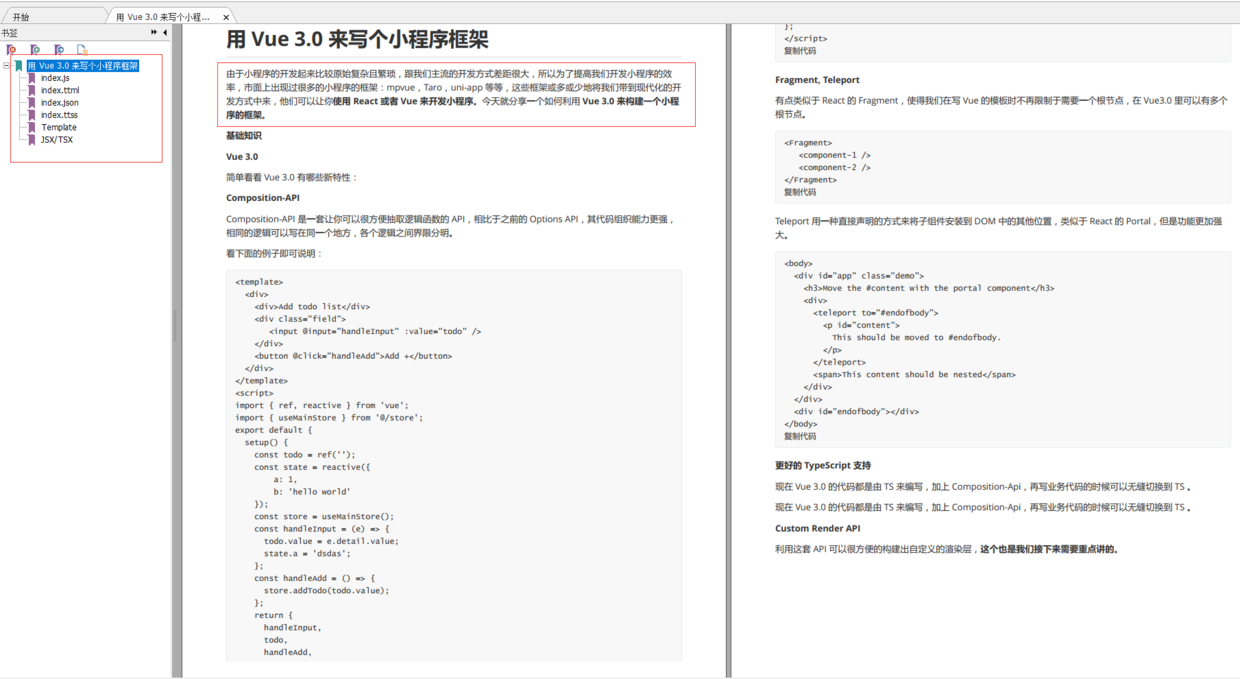Viewport: 1240px width, 679px height.
Task: Click the text 简单看看 Vue 3.0 有哪些新特性：
Action: (291, 177)
